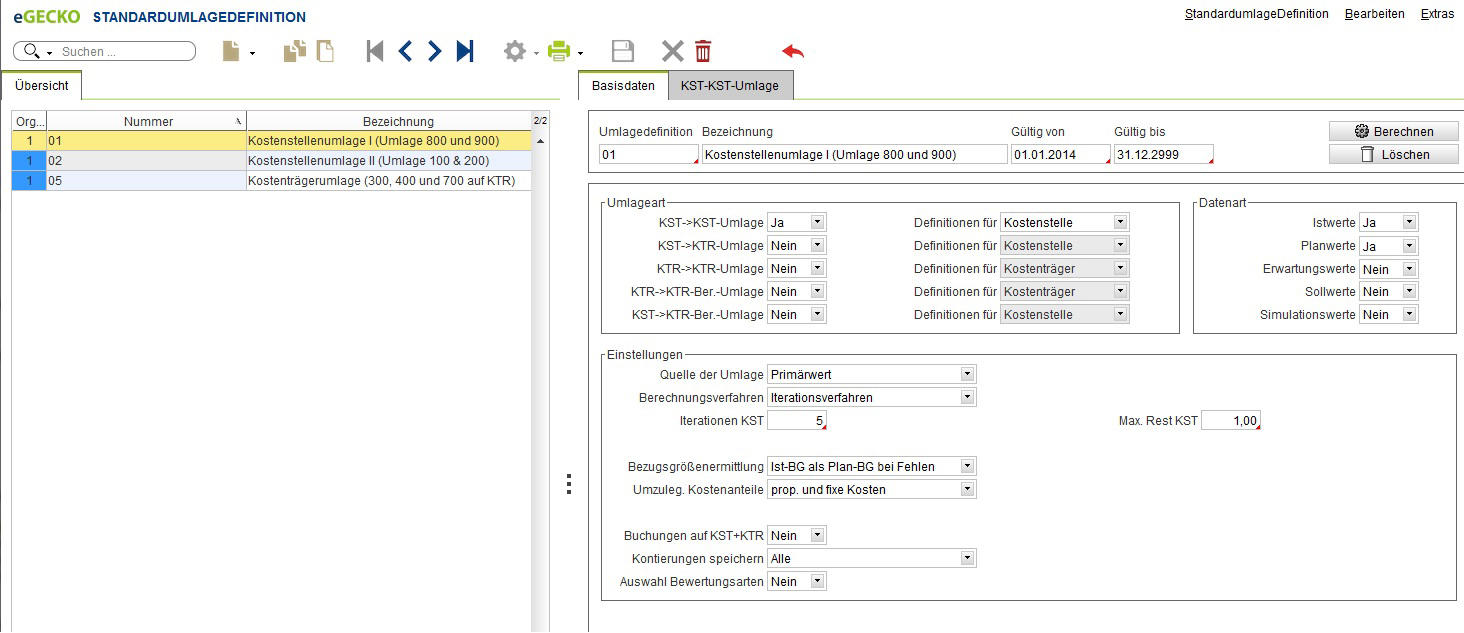
Task: Save with the floppy disk icon
Action: click(x=622, y=51)
